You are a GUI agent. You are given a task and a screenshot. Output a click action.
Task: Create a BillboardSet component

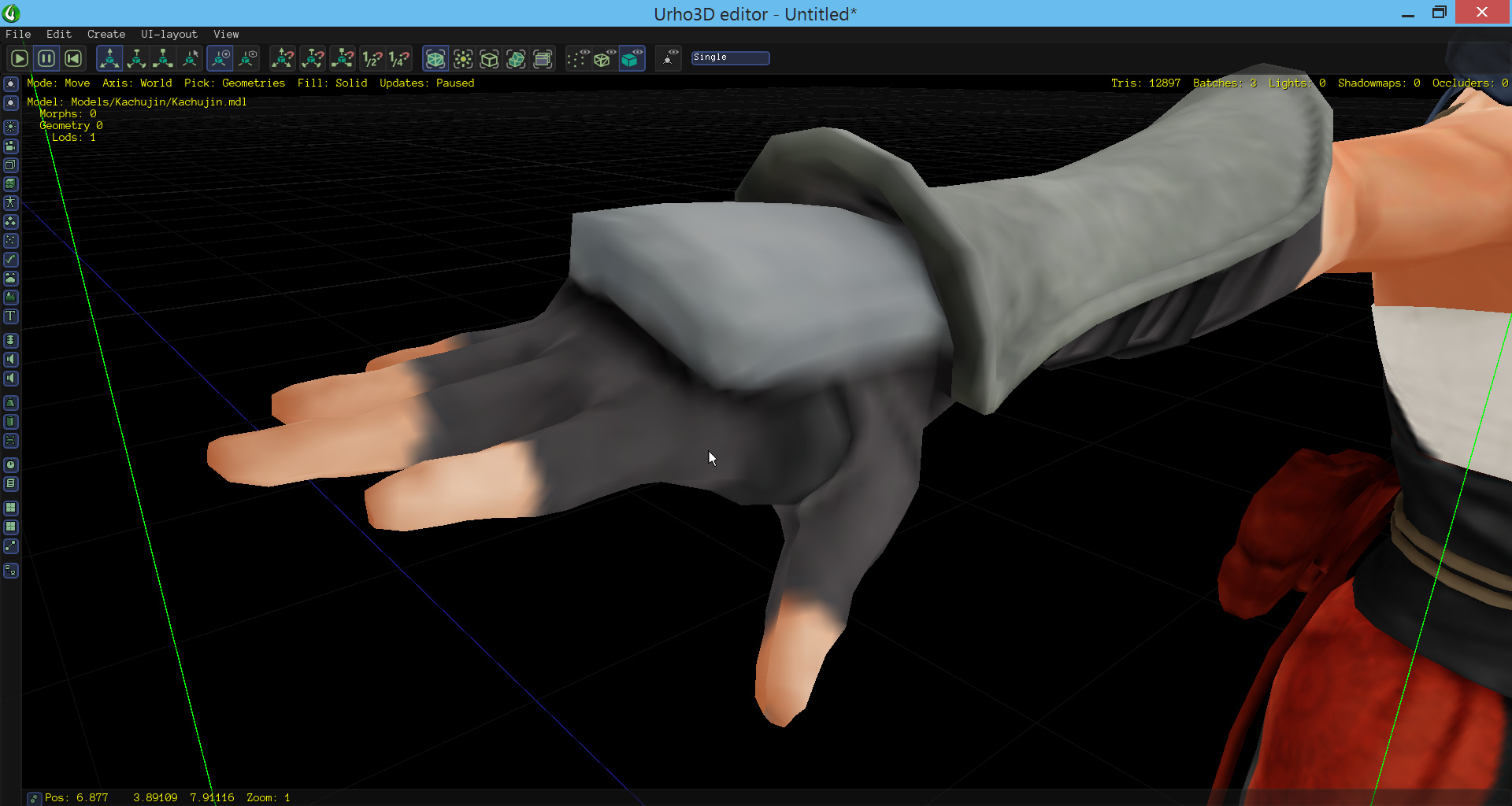point(11,221)
